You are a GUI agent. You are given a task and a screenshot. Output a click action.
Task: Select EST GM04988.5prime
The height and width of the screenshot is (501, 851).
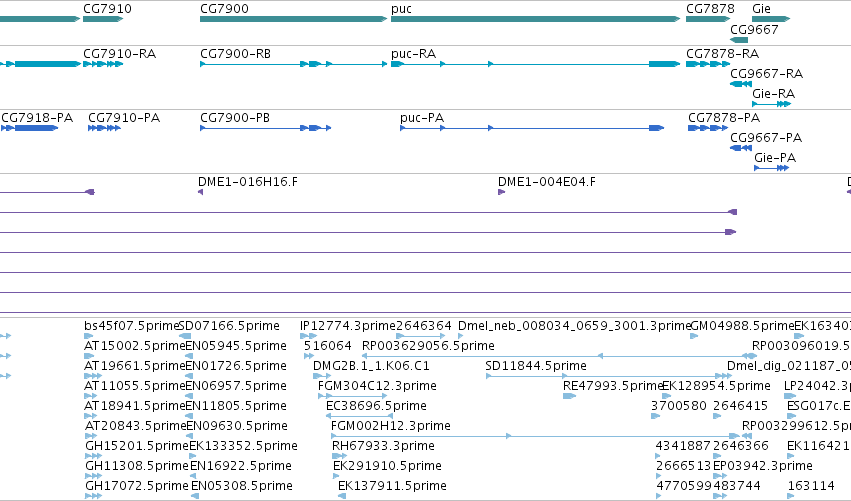(742, 326)
